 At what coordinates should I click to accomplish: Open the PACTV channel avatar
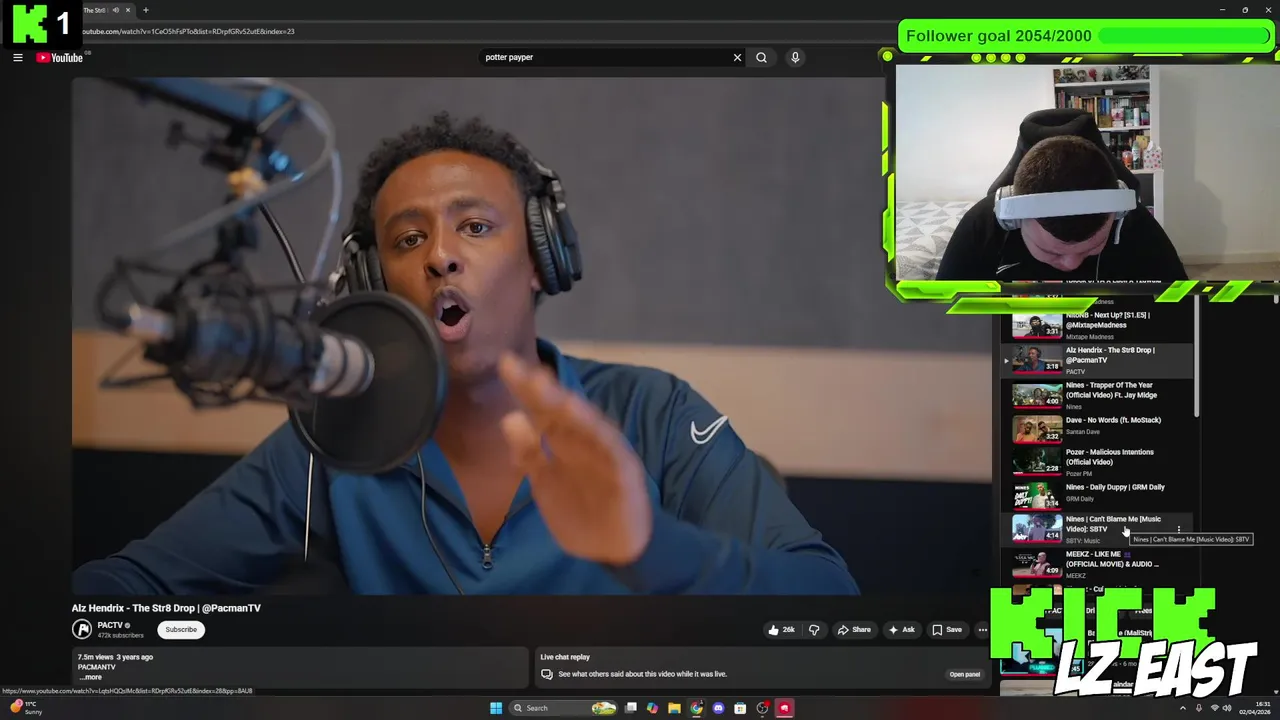82,629
